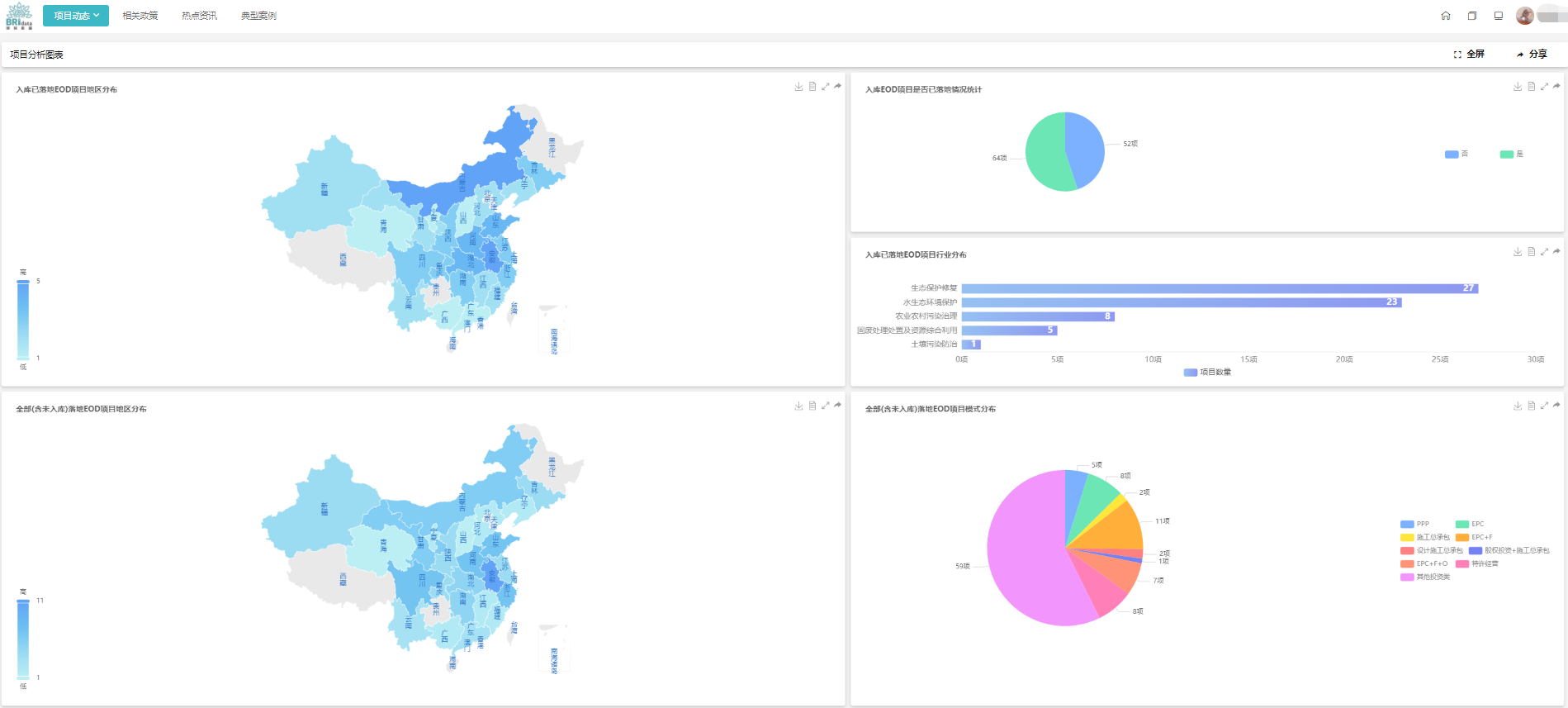Toggle the EPC+F+O legend entry
This screenshot has width=1568, height=708.
[1424, 564]
